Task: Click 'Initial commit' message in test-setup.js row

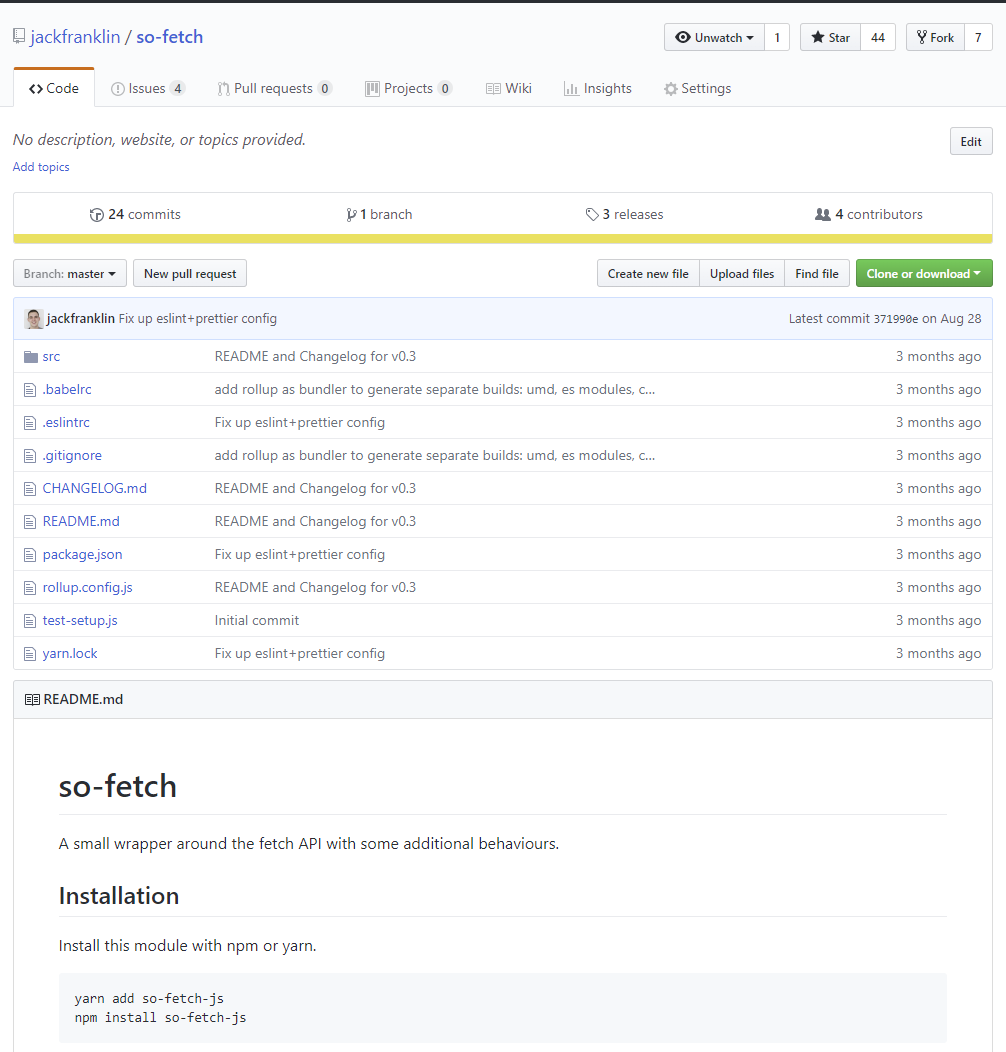Action: pos(257,621)
